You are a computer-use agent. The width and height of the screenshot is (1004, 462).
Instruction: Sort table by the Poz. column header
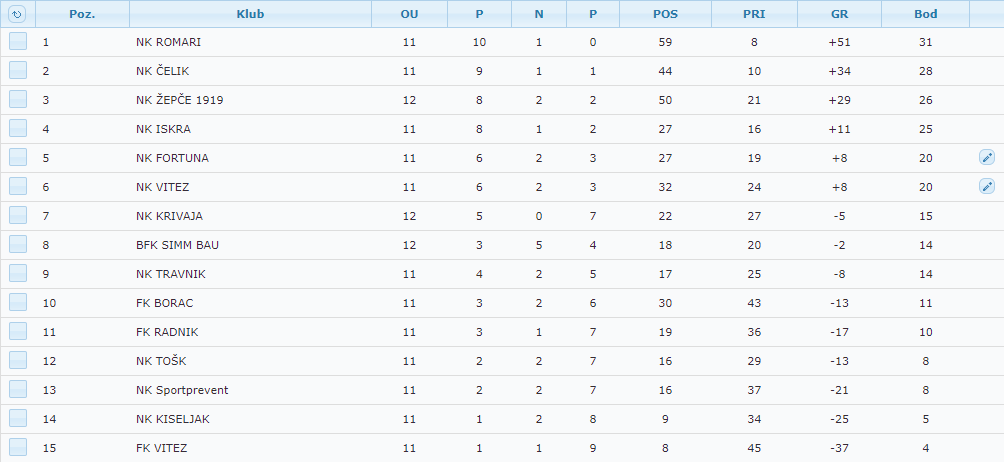82,14
